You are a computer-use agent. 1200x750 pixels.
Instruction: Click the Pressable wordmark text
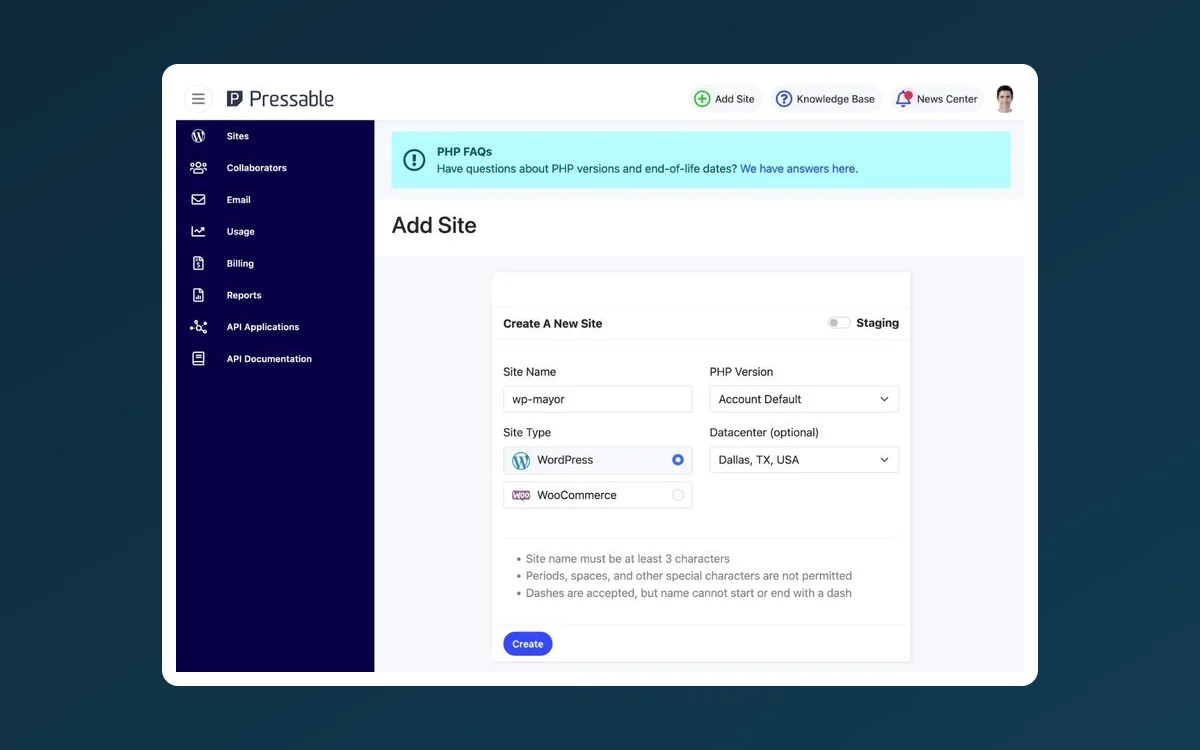pos(292,99)
